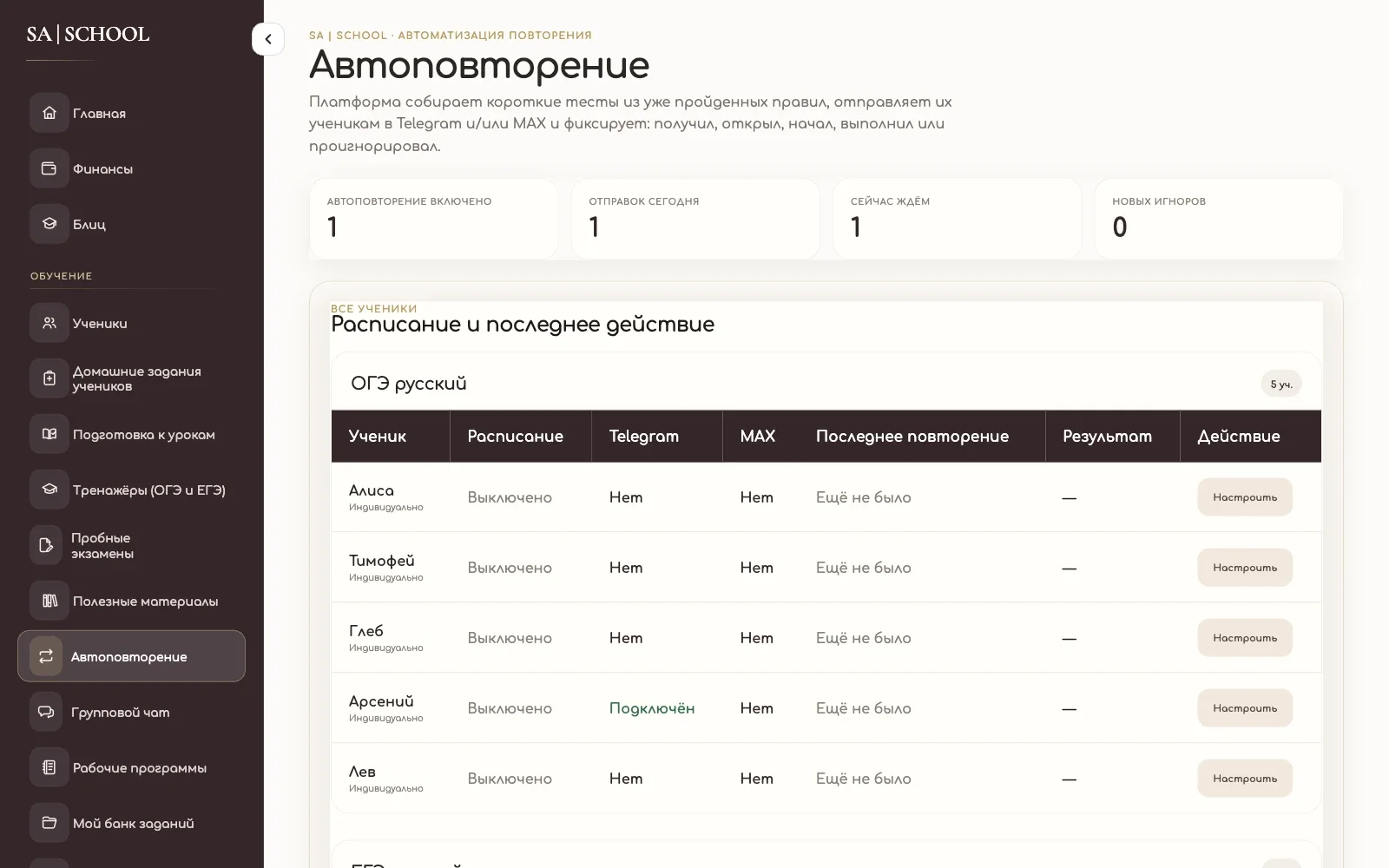Click Настроить for Тимофей
Viewport: 1389px width, 868px height.
click(x=1245, y=568)
